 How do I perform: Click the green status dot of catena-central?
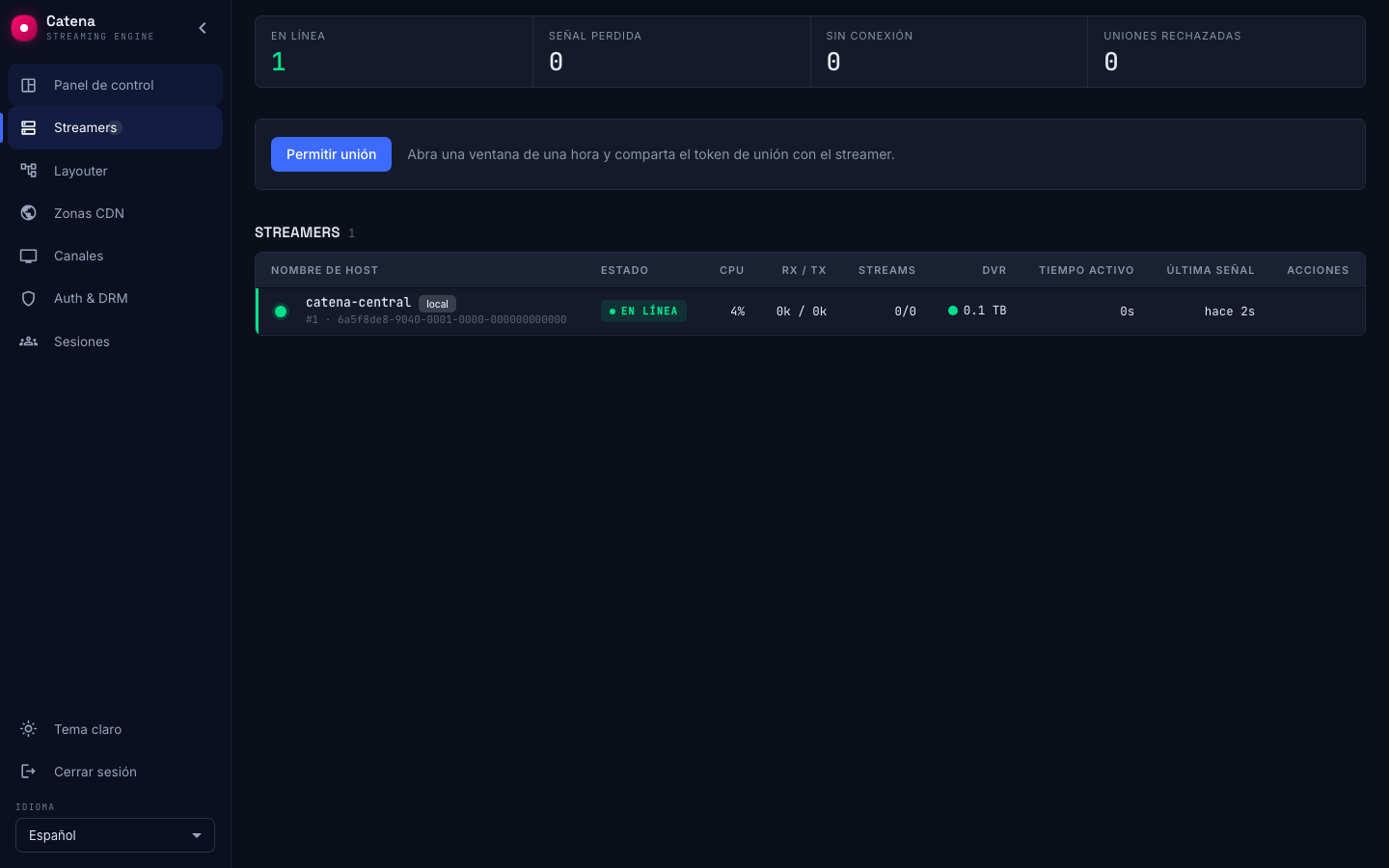(281, 312)
